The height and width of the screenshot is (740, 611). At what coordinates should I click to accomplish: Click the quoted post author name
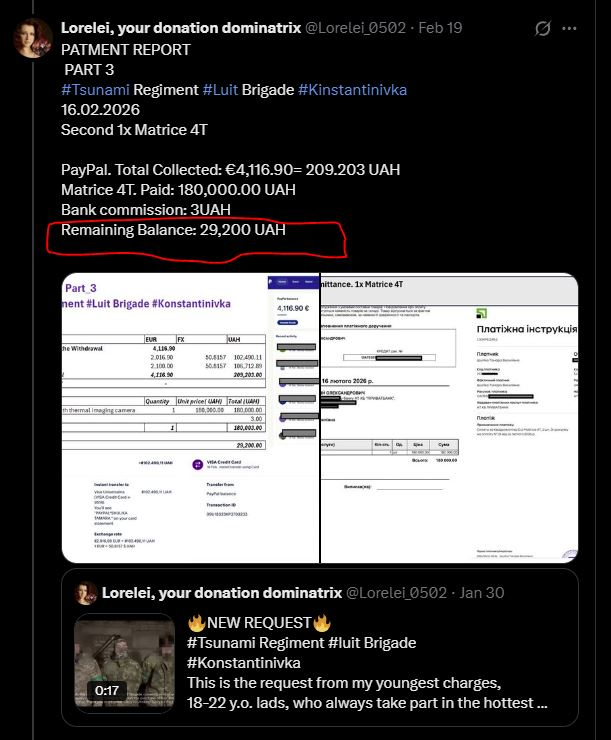[222, 593]
